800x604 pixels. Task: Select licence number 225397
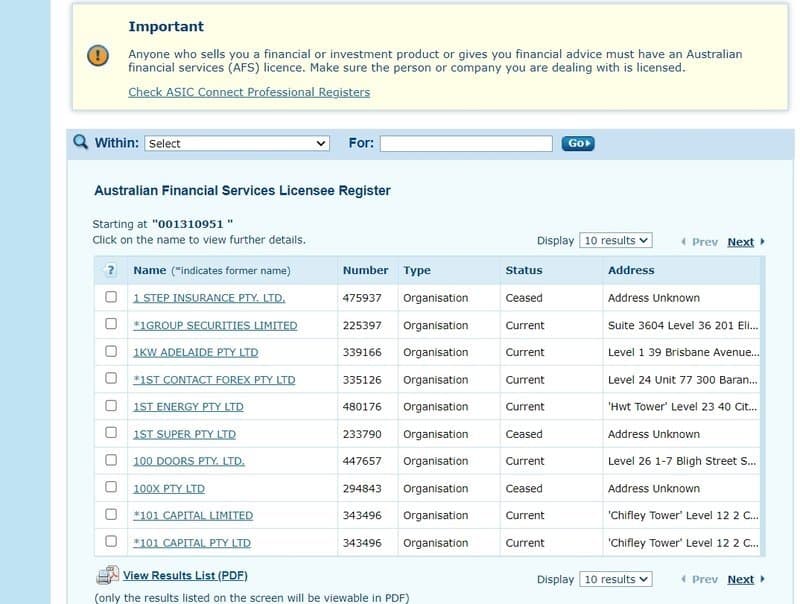[x=362, y=325]
